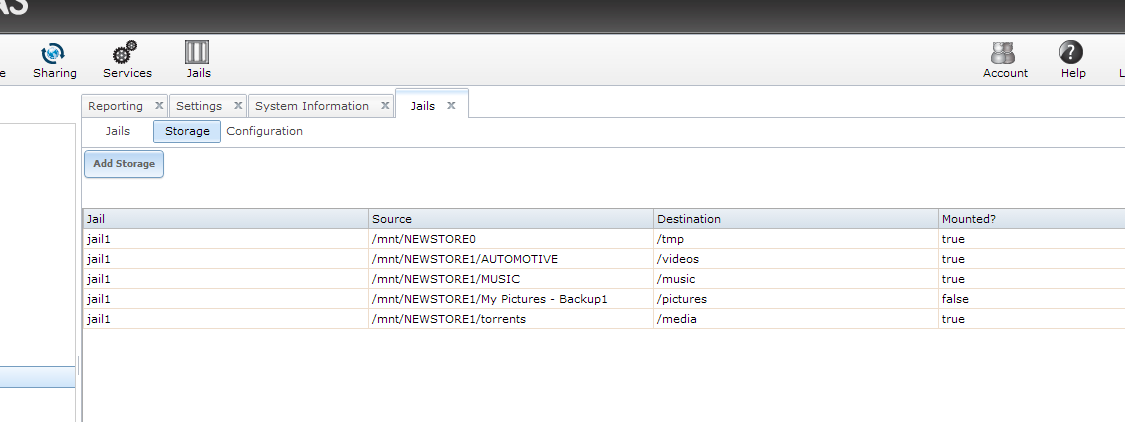Image resolution: width=1125 pixels, height=422 pixels.
Task: Open the Services gear icon
Action: pos(127,54)
